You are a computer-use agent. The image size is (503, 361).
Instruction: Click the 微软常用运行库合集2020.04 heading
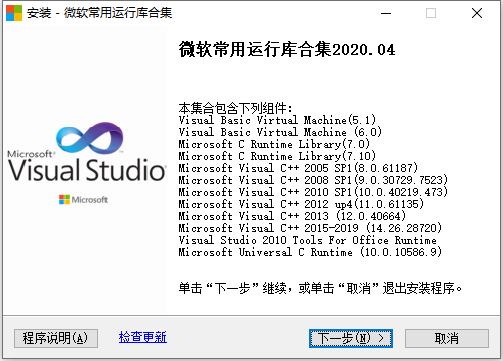pyautogui.click(x=287, y=50)
